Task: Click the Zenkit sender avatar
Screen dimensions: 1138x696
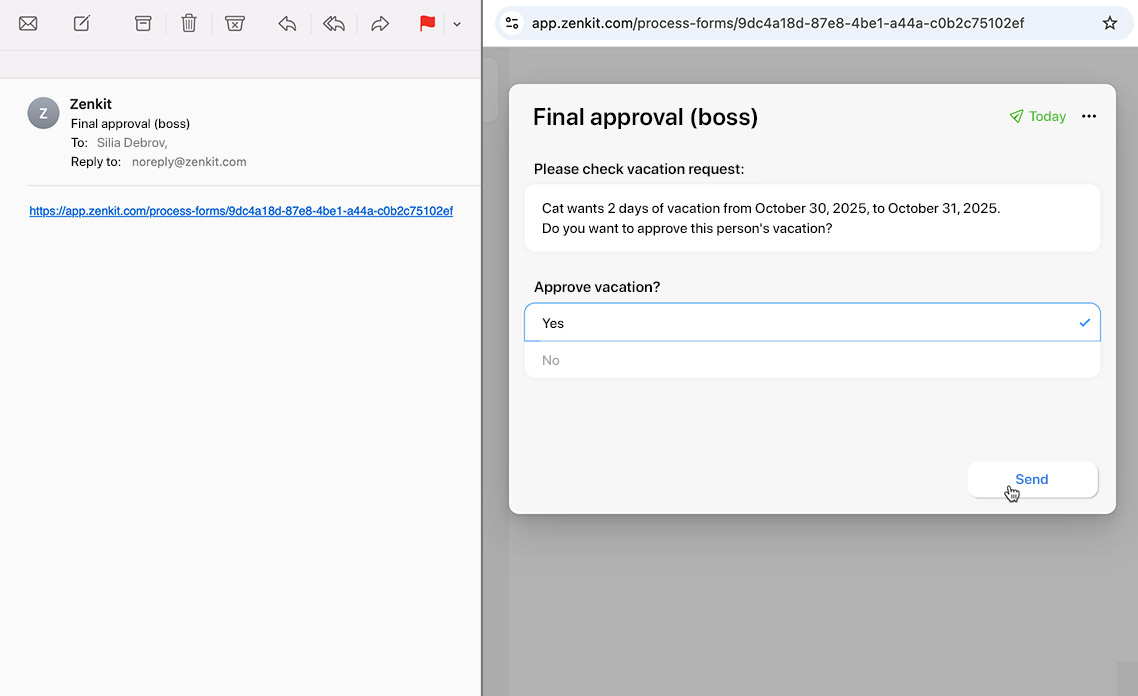Action: (43, 113)
